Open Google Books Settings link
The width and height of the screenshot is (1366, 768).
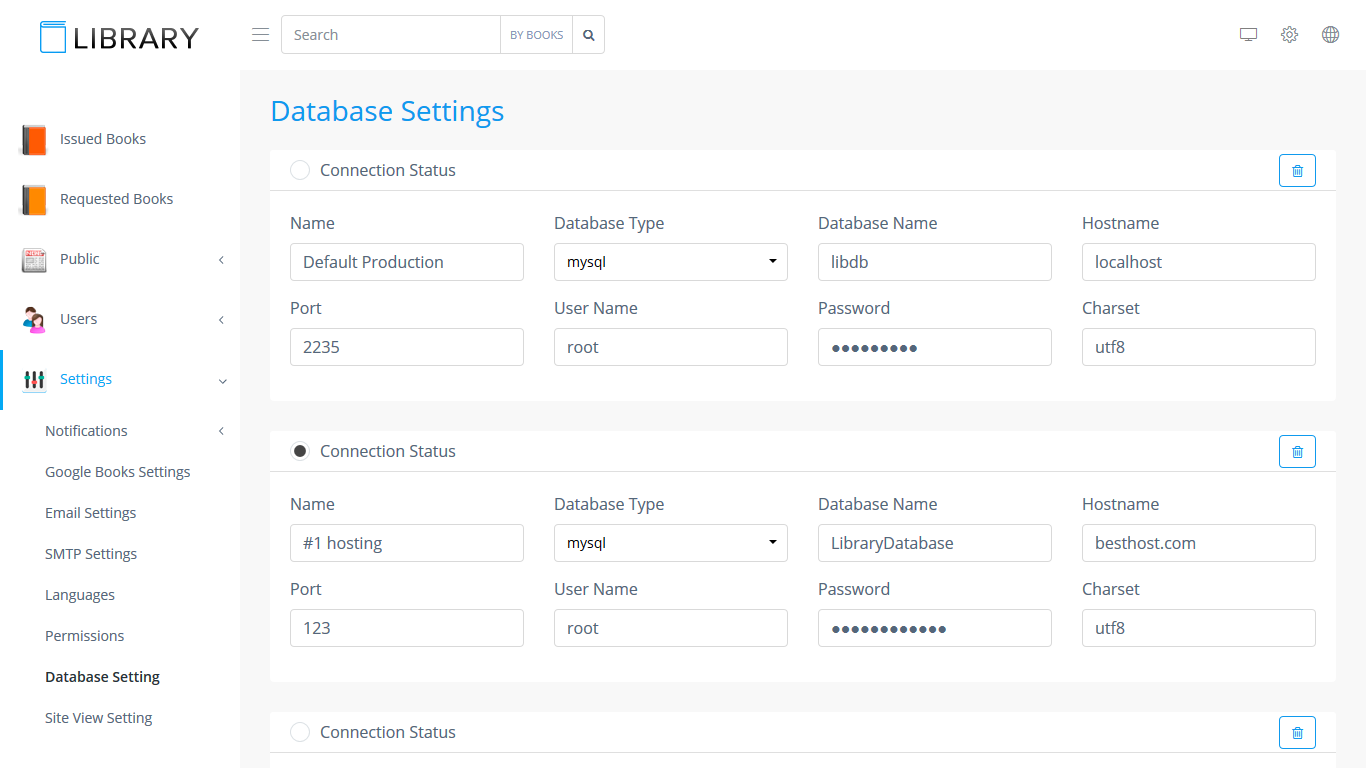117,472
